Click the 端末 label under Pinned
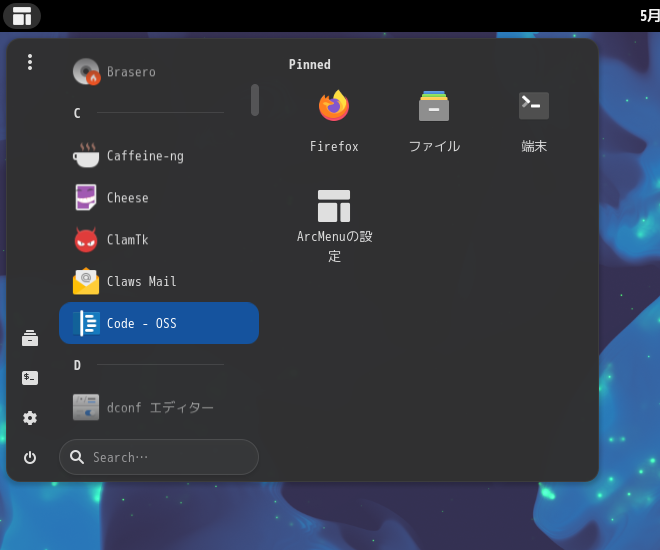 (534, 146)
